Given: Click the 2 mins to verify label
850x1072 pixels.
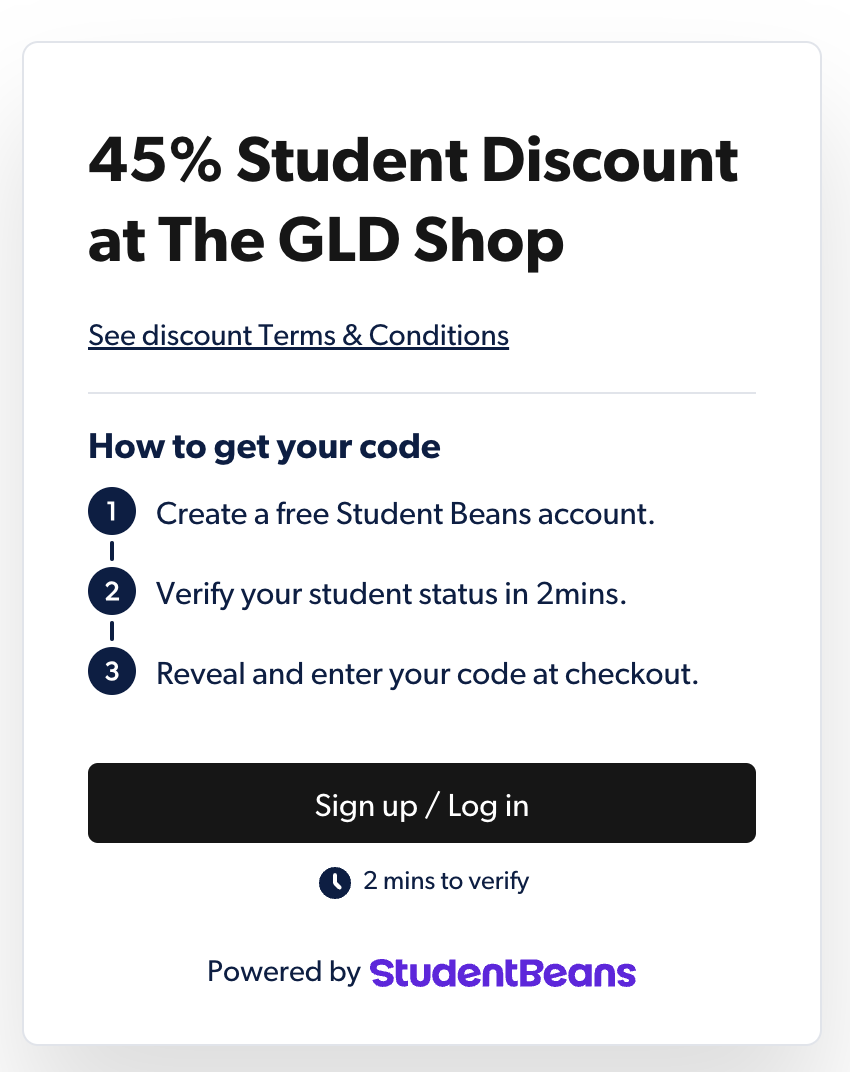Looking at the screenshot, I should tap(446, 881).
